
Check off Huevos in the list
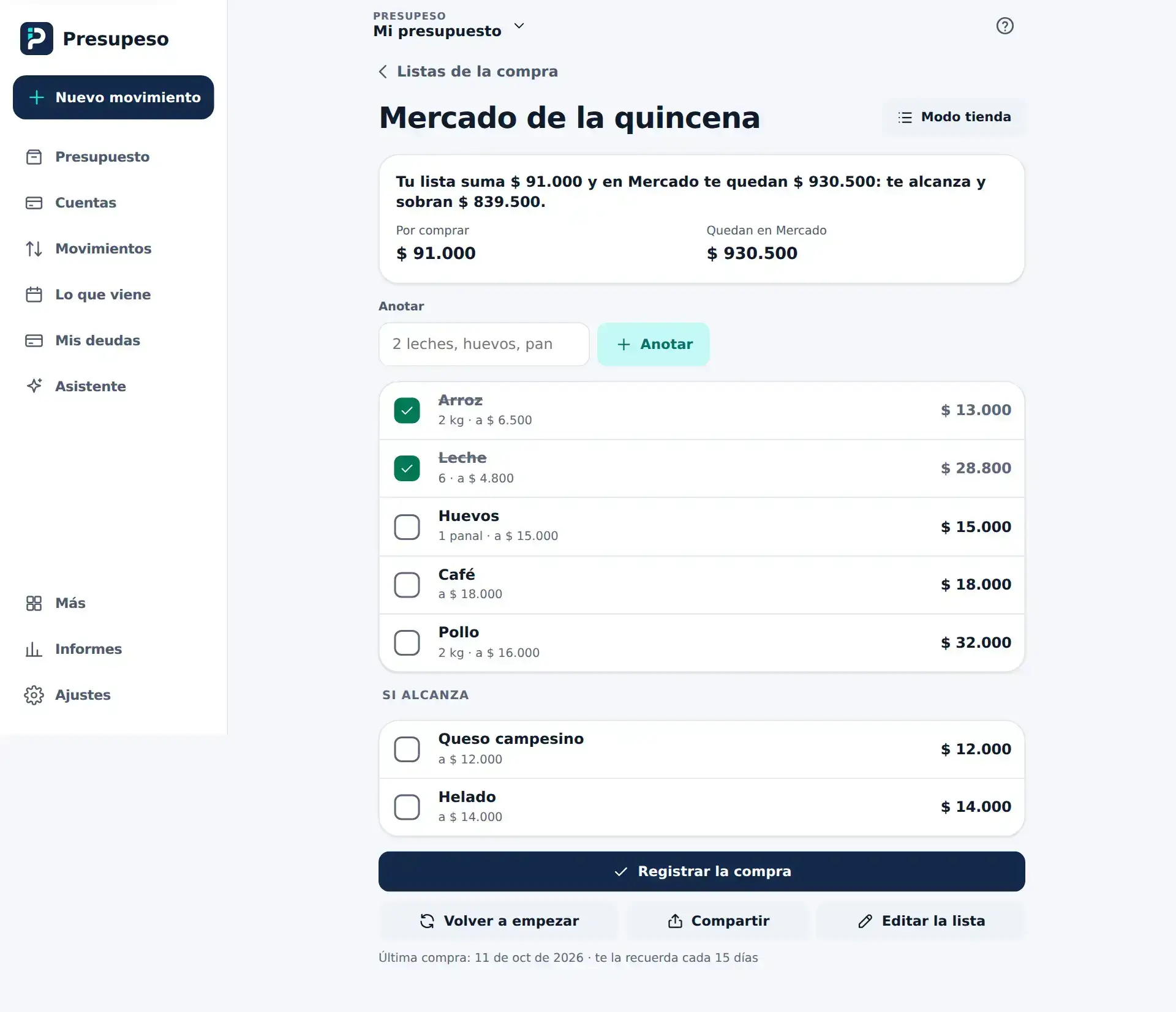(407, 527)
